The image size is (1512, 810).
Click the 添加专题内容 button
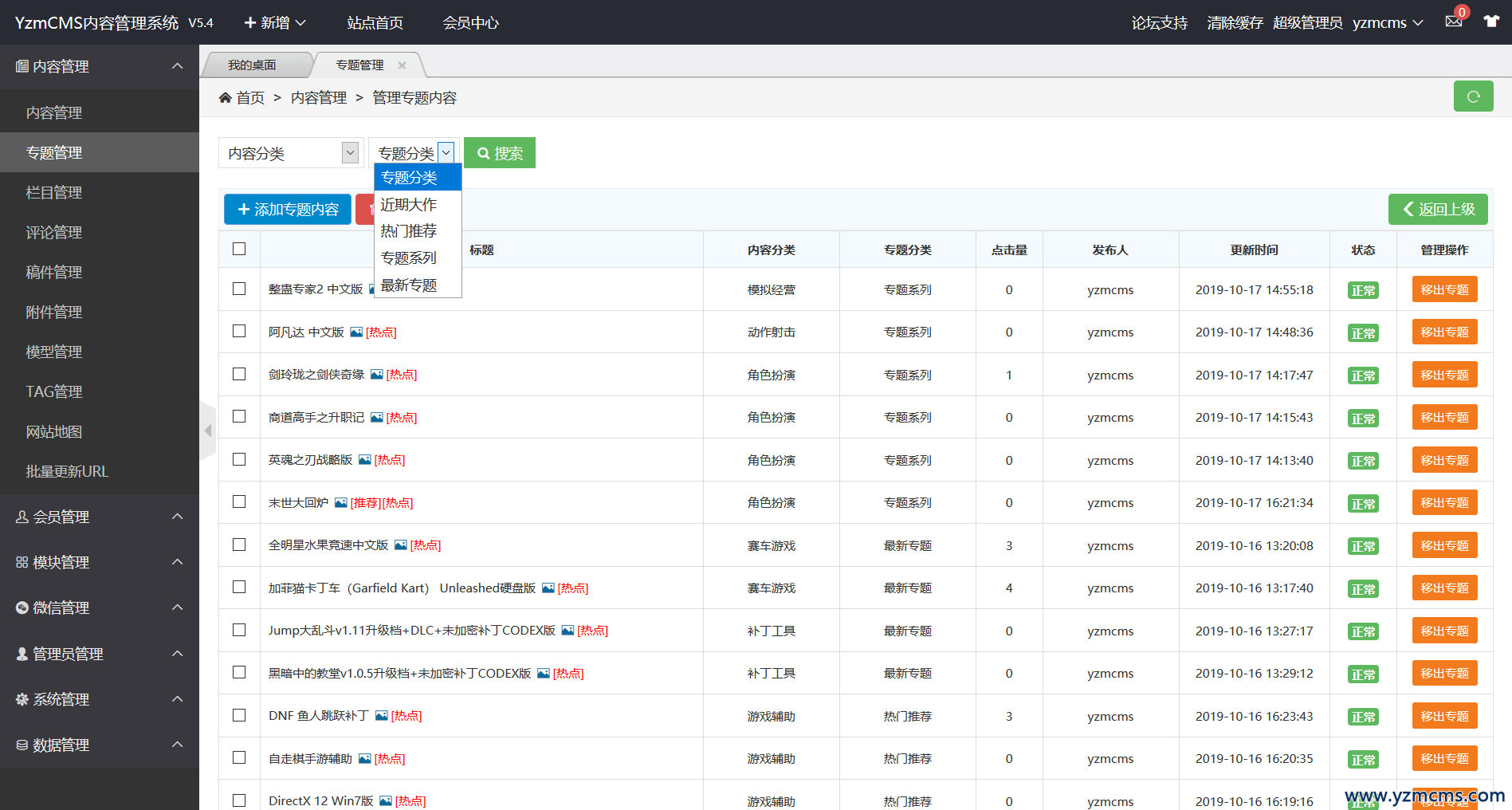click(x=288, y=210)
